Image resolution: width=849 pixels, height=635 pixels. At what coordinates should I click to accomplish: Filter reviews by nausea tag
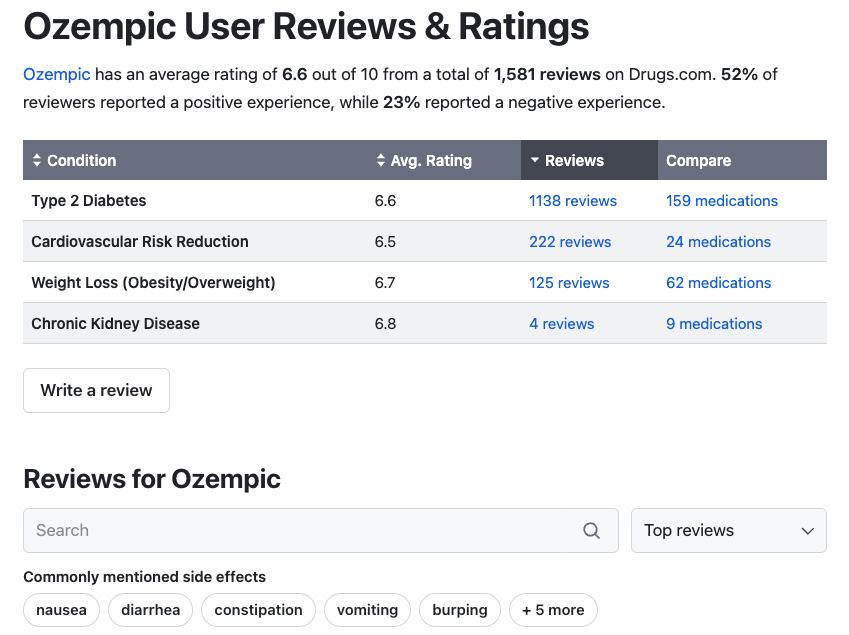pos(61,610)
